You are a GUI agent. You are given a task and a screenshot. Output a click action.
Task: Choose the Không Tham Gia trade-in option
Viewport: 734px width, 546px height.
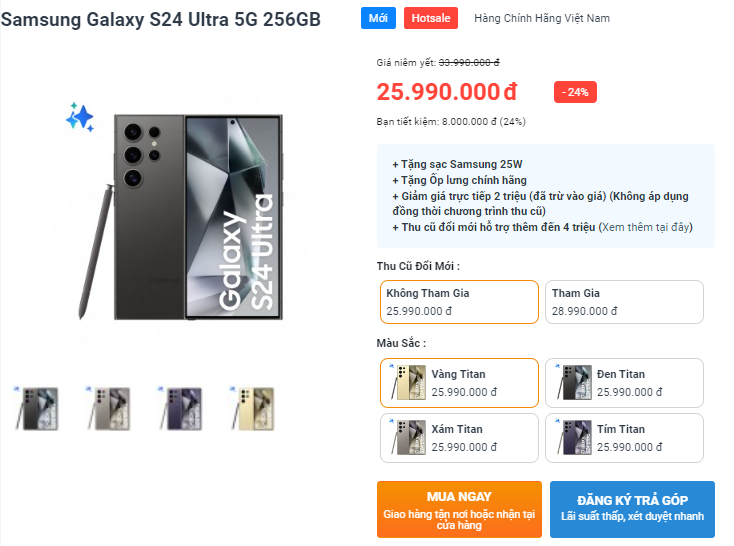pyautogui.click(x=460, y=302)
